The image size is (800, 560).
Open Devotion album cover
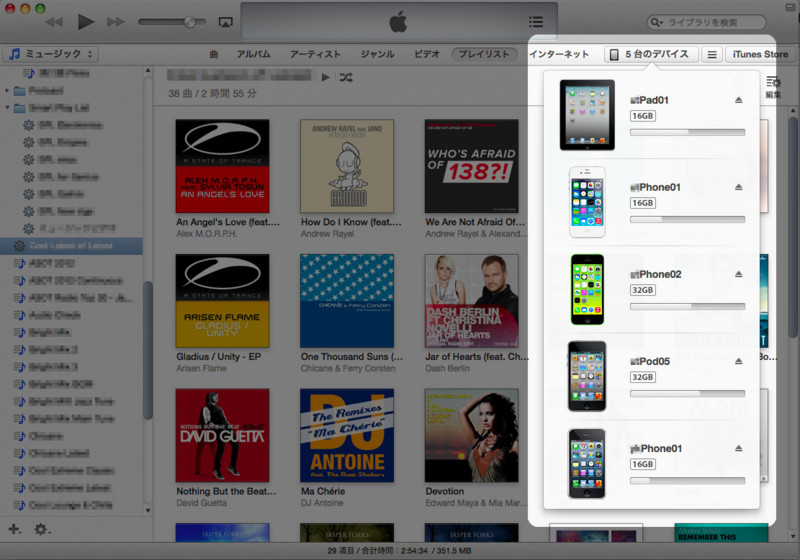click(471, 436)
